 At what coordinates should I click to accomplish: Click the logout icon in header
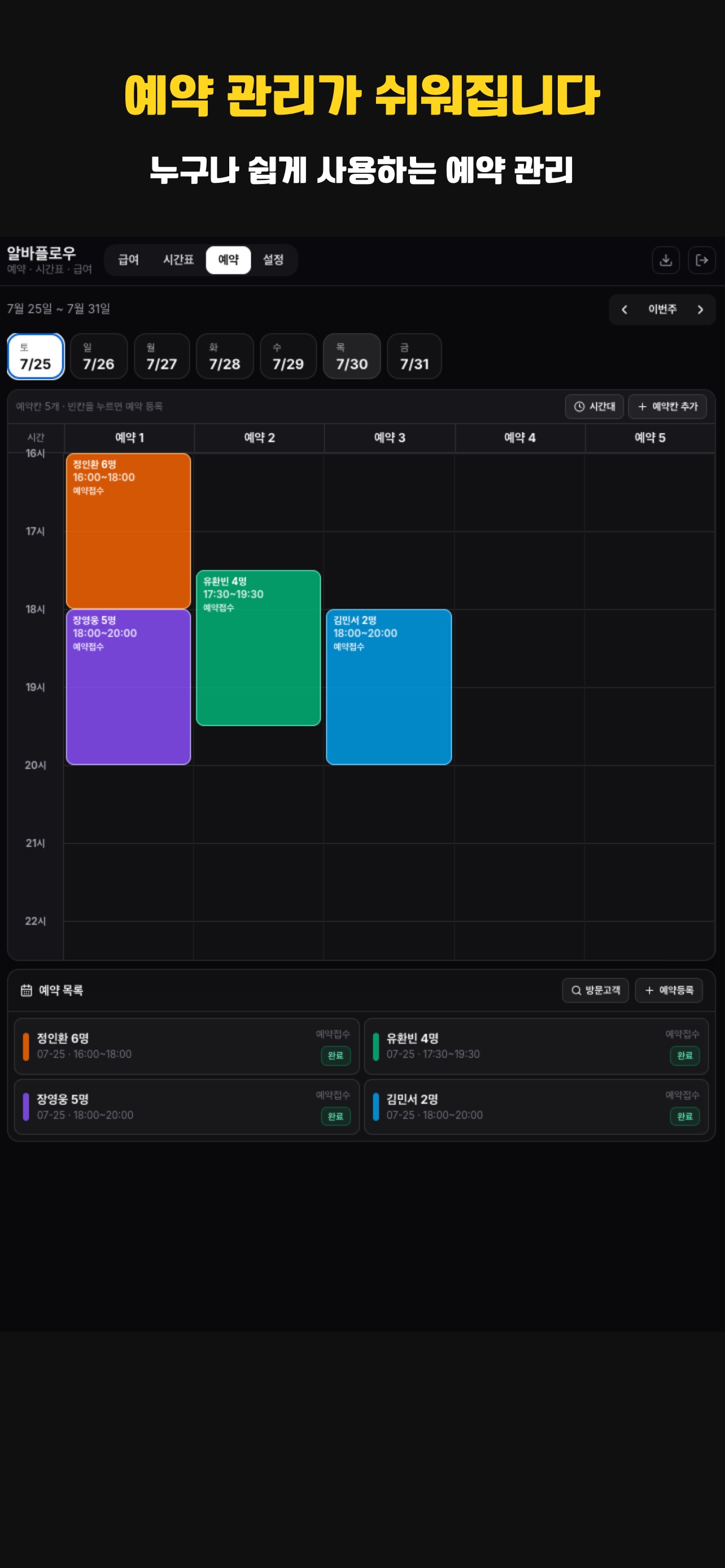pos(701,260)
